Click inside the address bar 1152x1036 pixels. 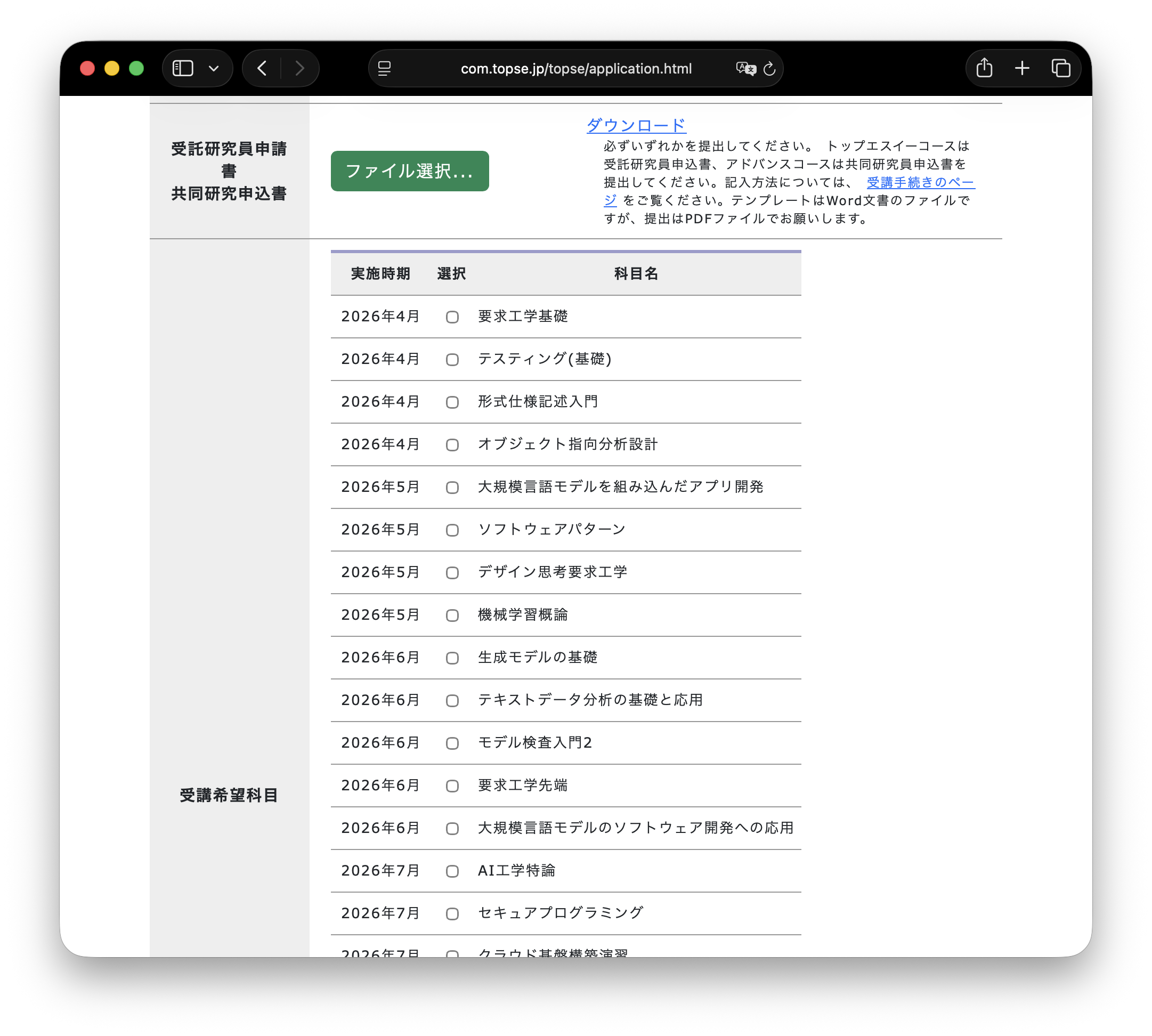pos(576,68)
